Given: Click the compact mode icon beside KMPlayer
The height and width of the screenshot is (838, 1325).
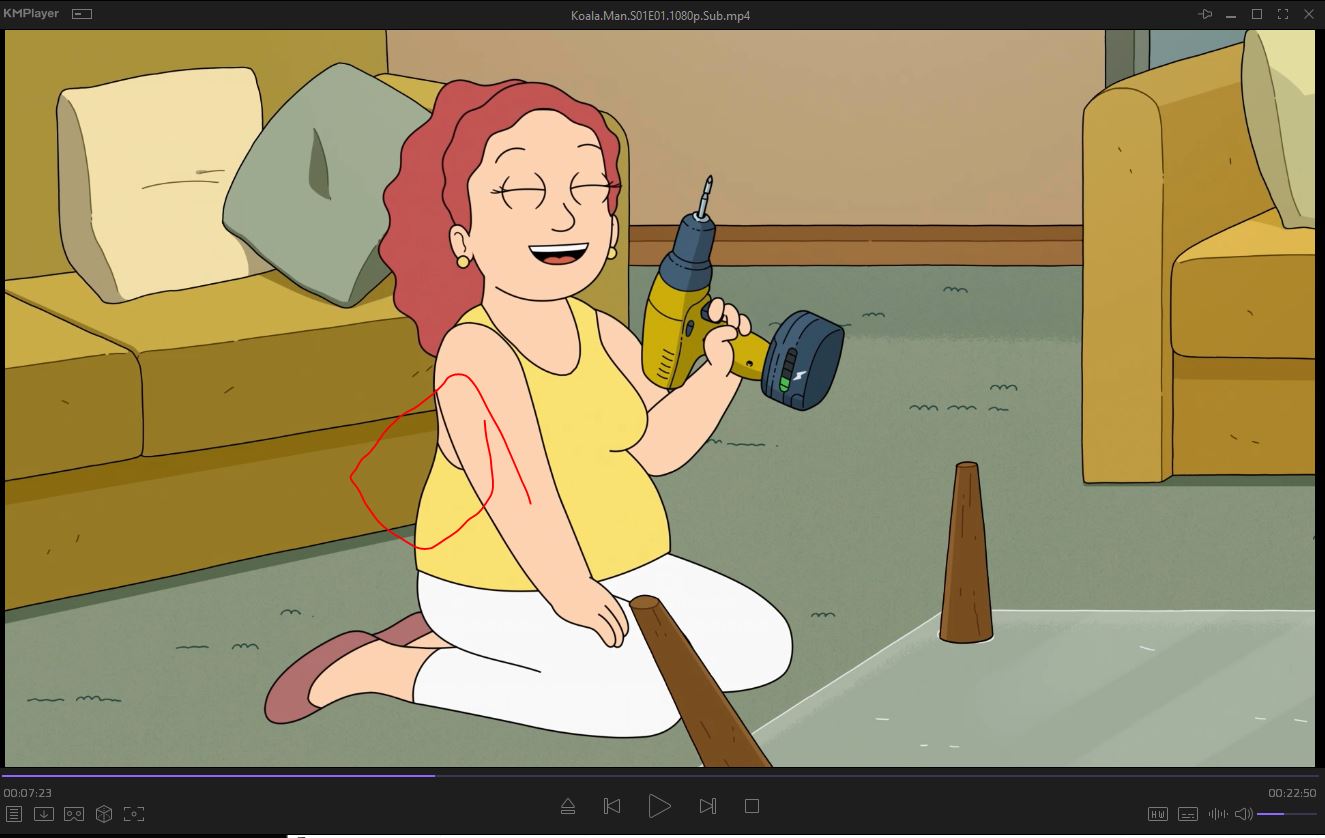Looking at the screenshot, I should [82, 14].
